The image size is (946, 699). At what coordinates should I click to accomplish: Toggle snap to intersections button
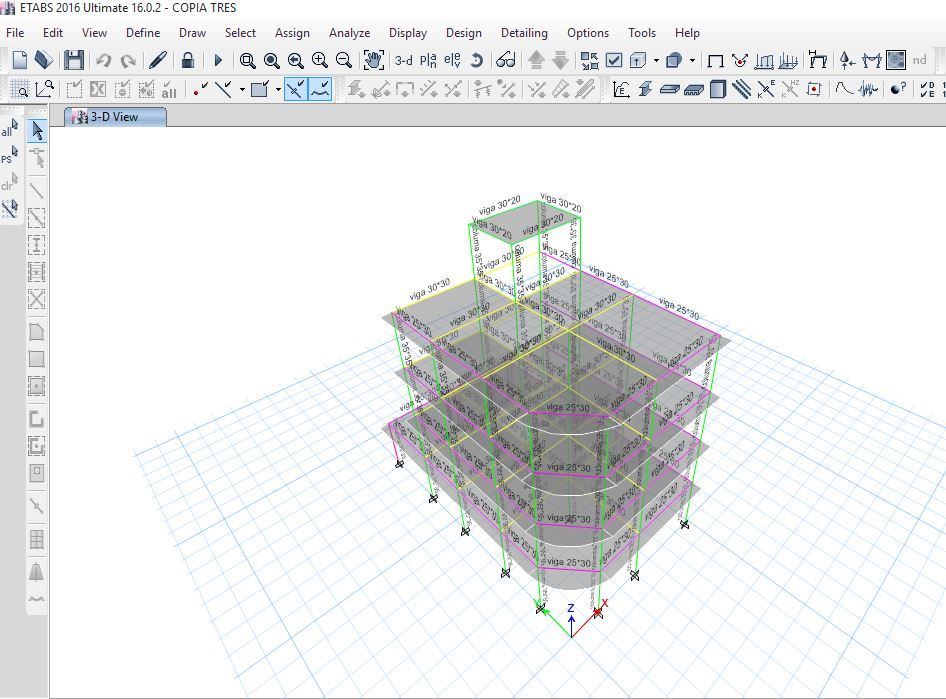(296, 90)
